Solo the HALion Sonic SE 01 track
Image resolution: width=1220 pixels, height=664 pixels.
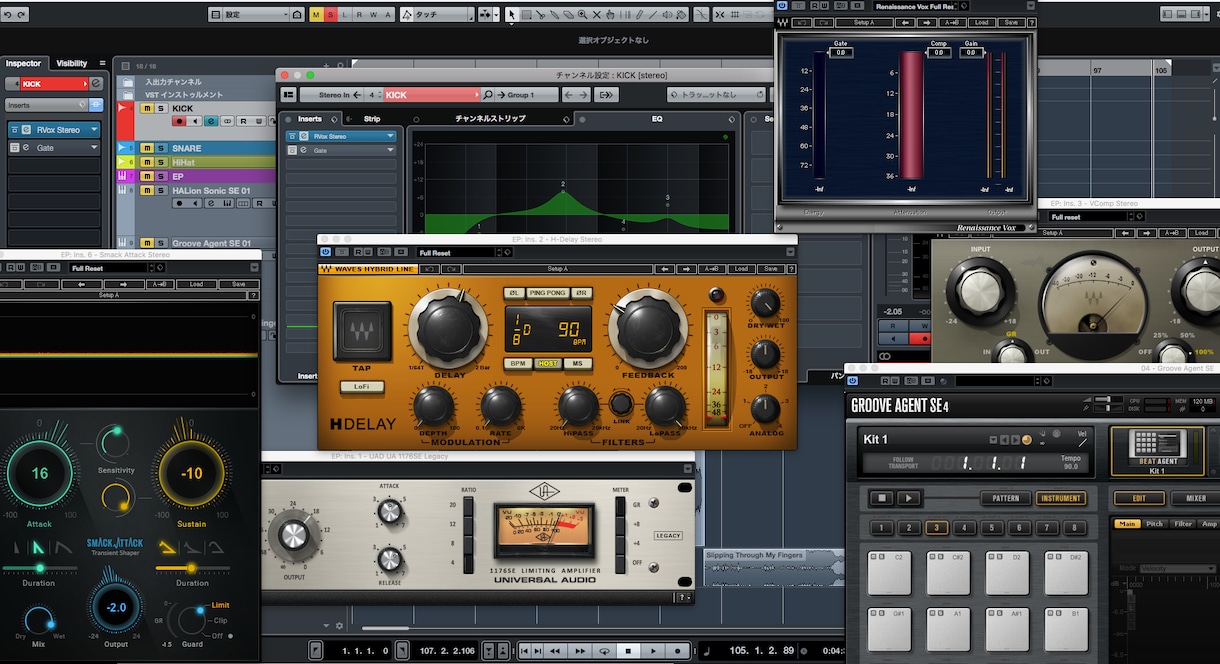click(x=161, y=190)
